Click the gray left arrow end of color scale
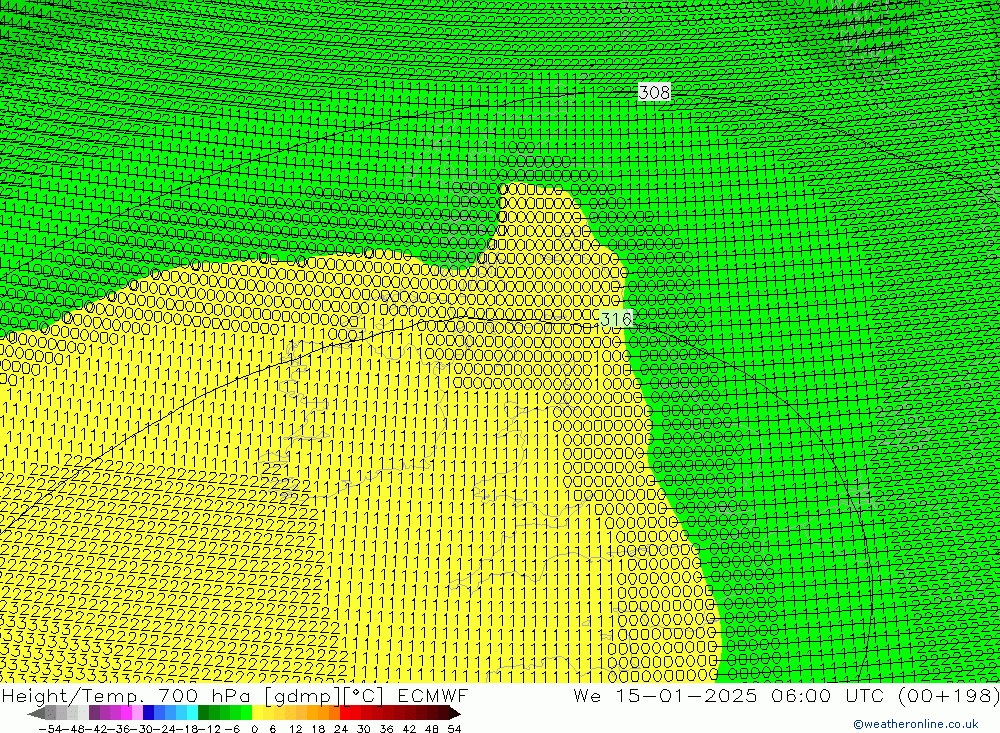This screenshot has height=733, width=1000. [36, 714]
